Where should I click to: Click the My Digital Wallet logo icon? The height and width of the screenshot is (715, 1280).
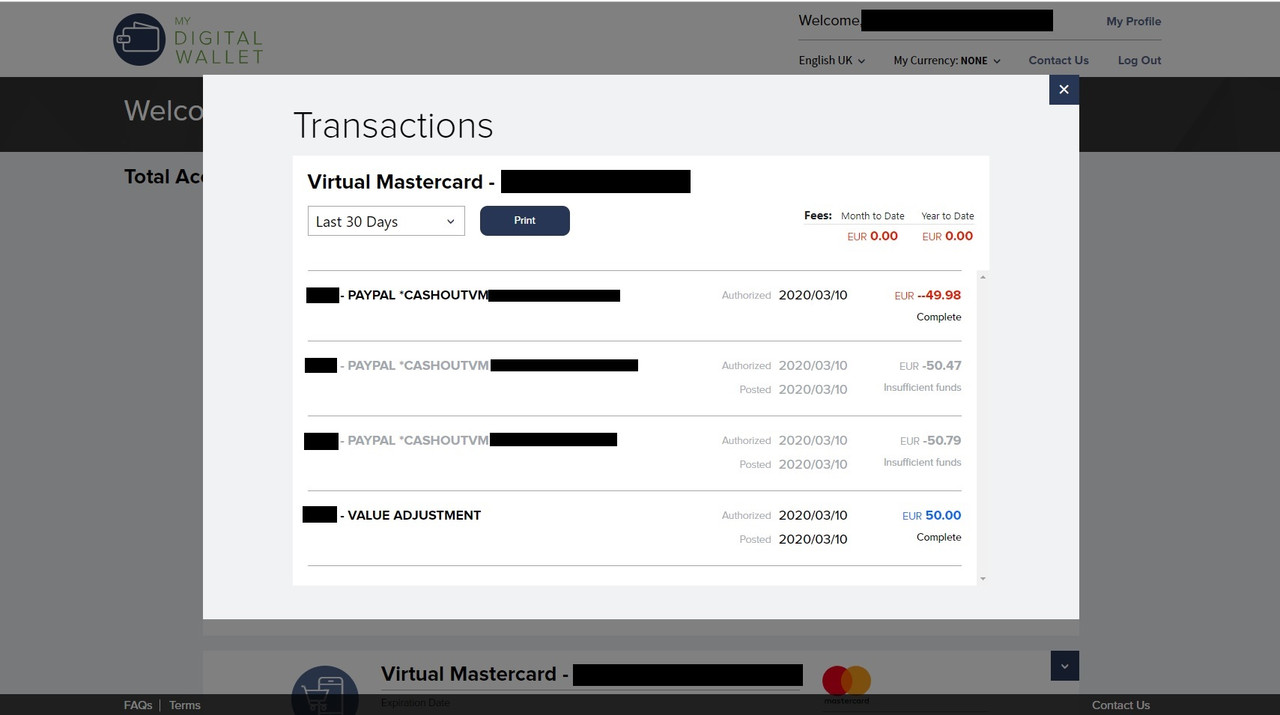pyautogui.click(x=139, y=40)
